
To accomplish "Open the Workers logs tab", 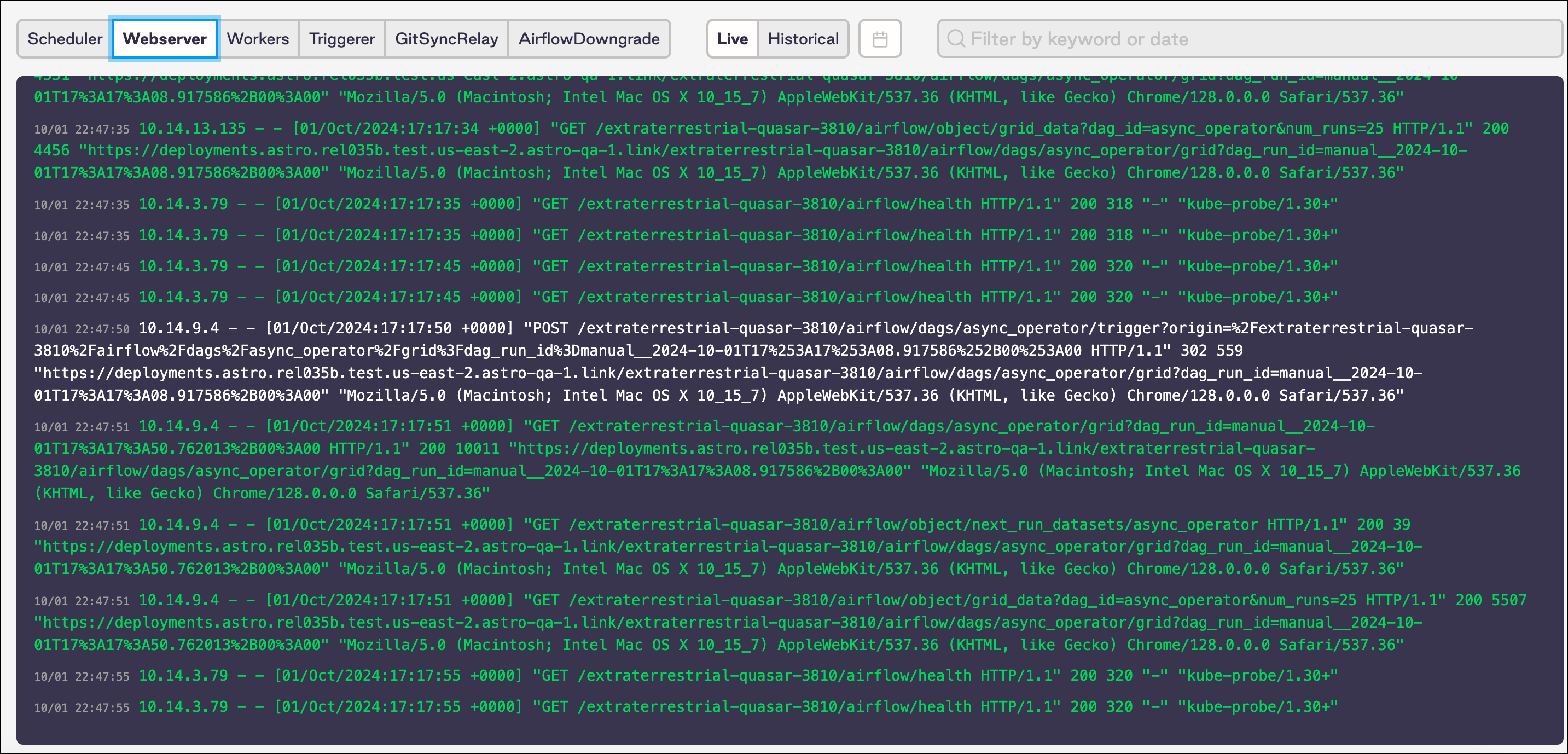I will pyautogui.click(x=258, y=39).
